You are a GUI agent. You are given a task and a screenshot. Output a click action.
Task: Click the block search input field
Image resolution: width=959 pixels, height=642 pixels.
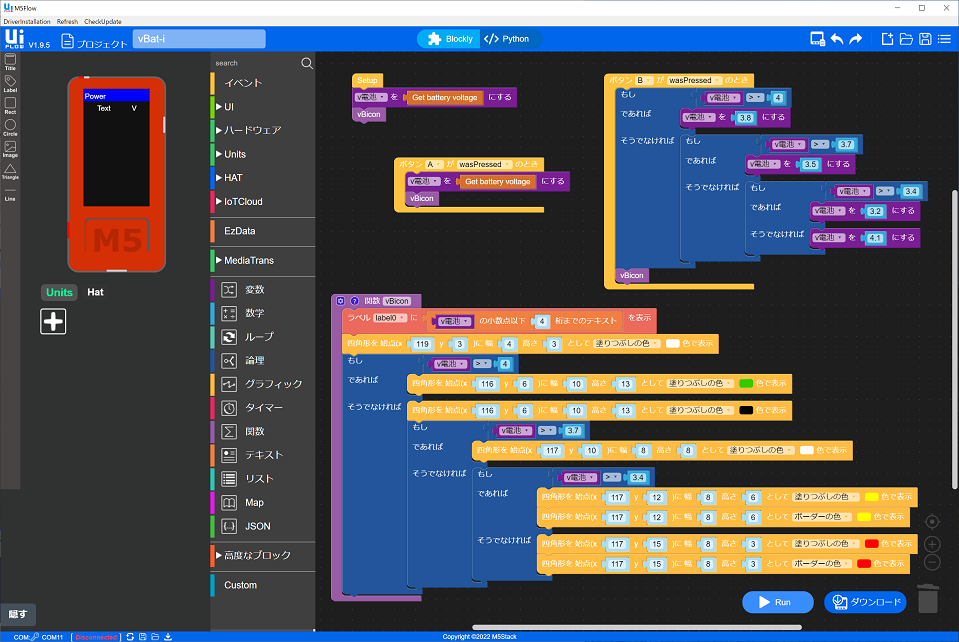(x=256, y=63)
